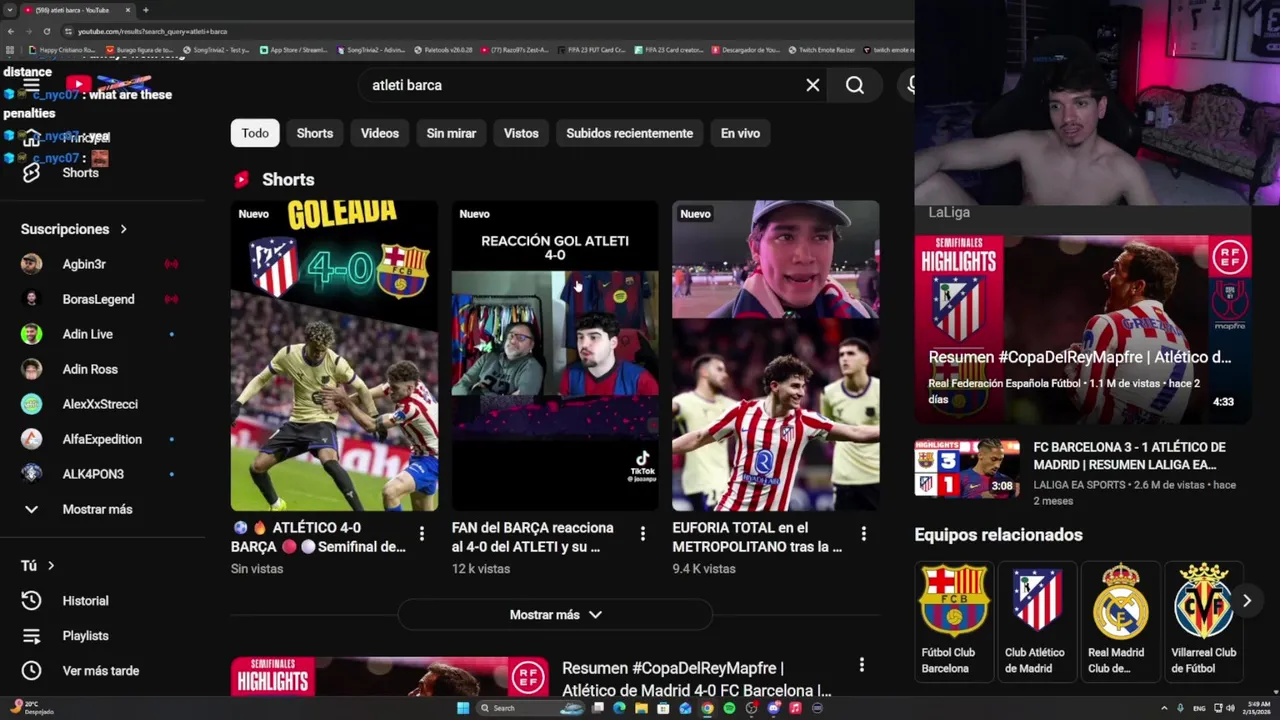Open Spotify from the taskbar
The height and width of the screenshot is (720, 1280).
(729, 708)
